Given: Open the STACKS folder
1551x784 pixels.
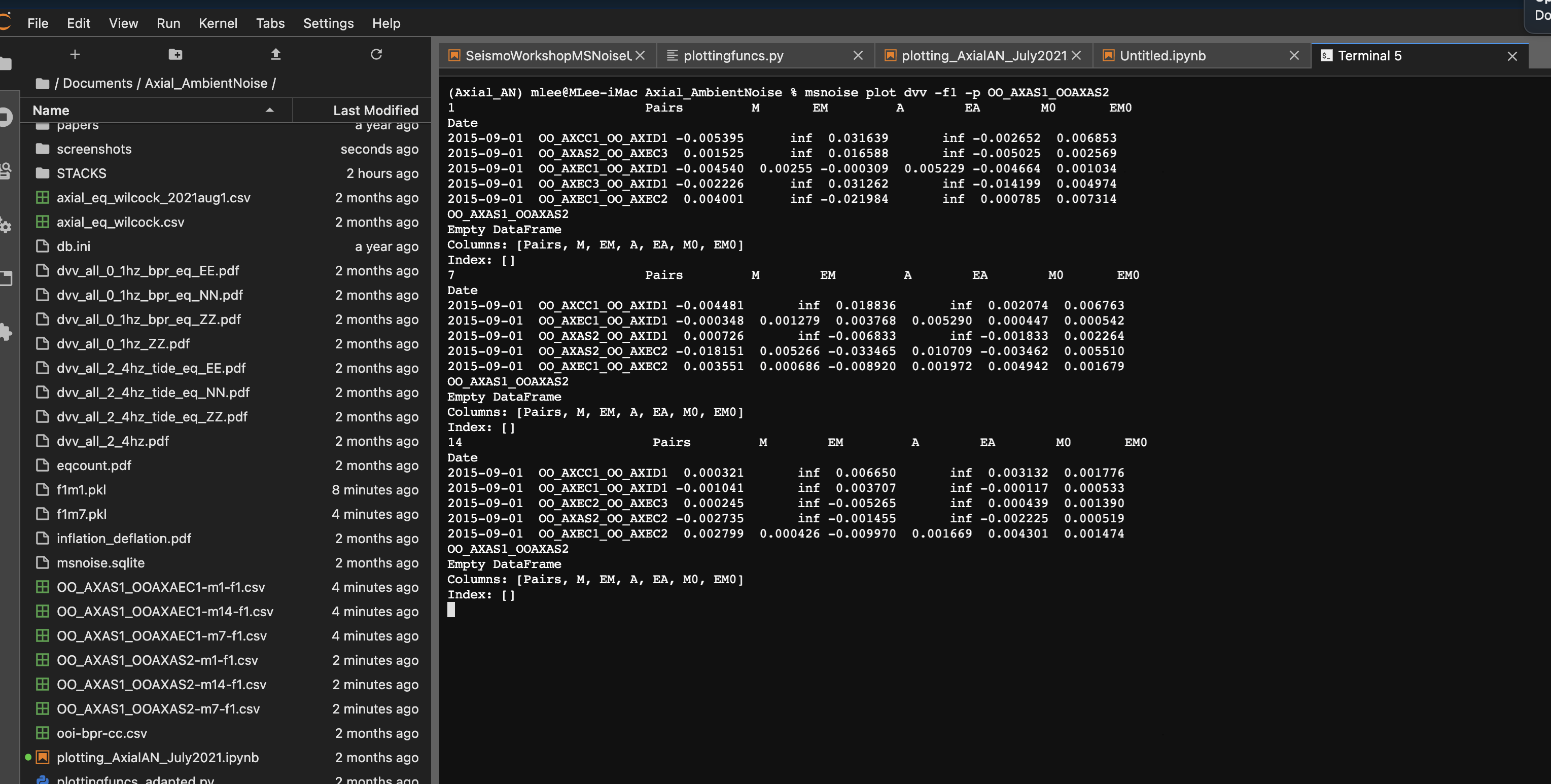Looking at the screenshot, I should (81, 173).
